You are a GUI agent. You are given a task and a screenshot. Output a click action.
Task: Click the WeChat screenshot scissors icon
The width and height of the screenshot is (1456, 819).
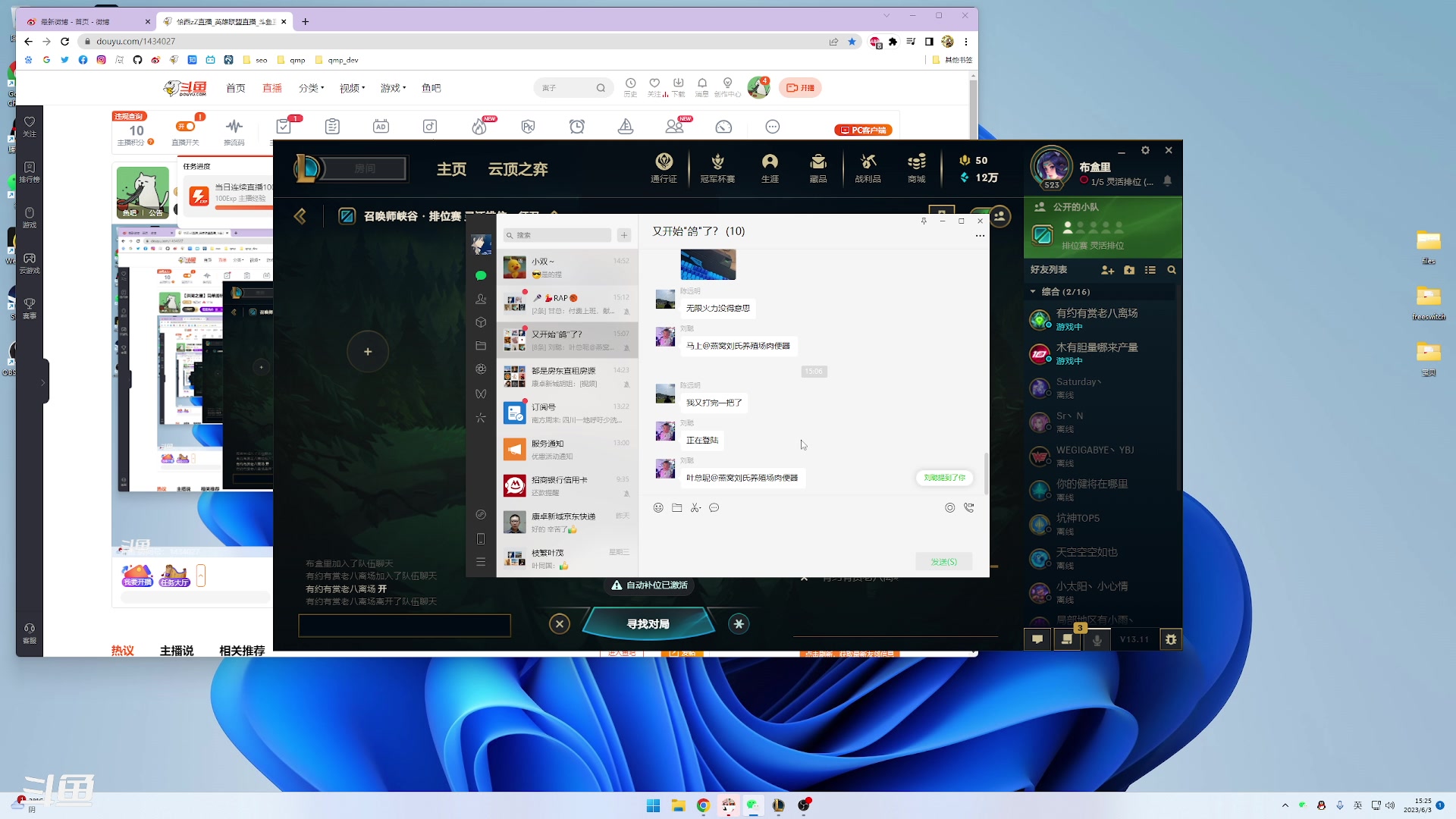click(695, 508)
